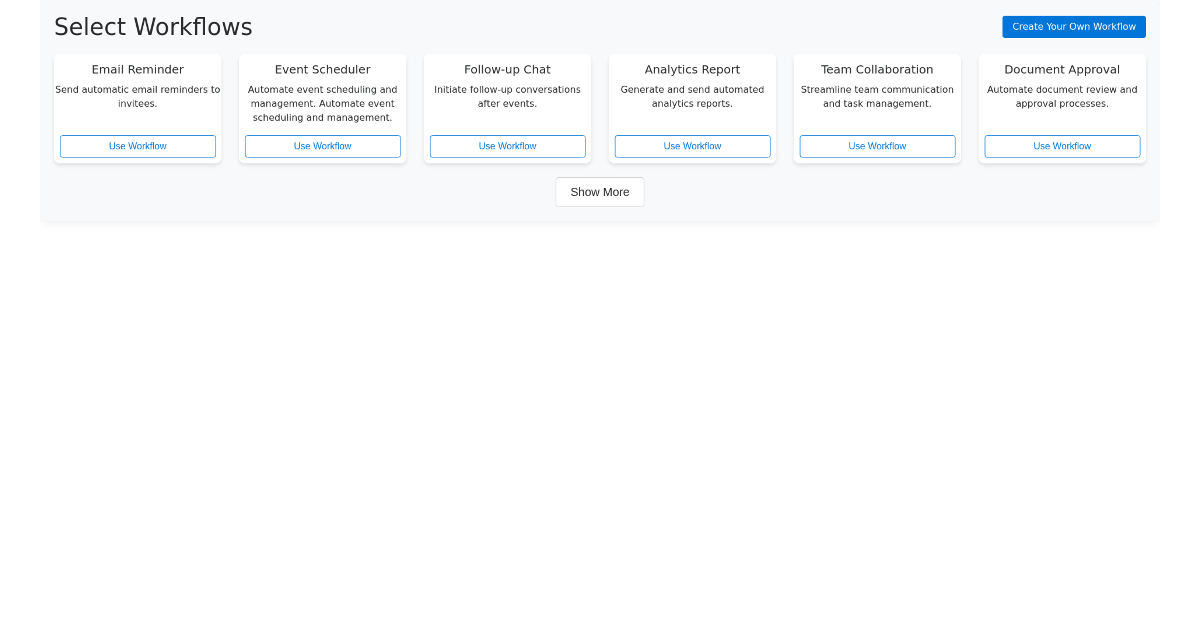Use the Team Collaboration workflow
This screenshot has width=1200, height=630.
(x=877, y=146)
